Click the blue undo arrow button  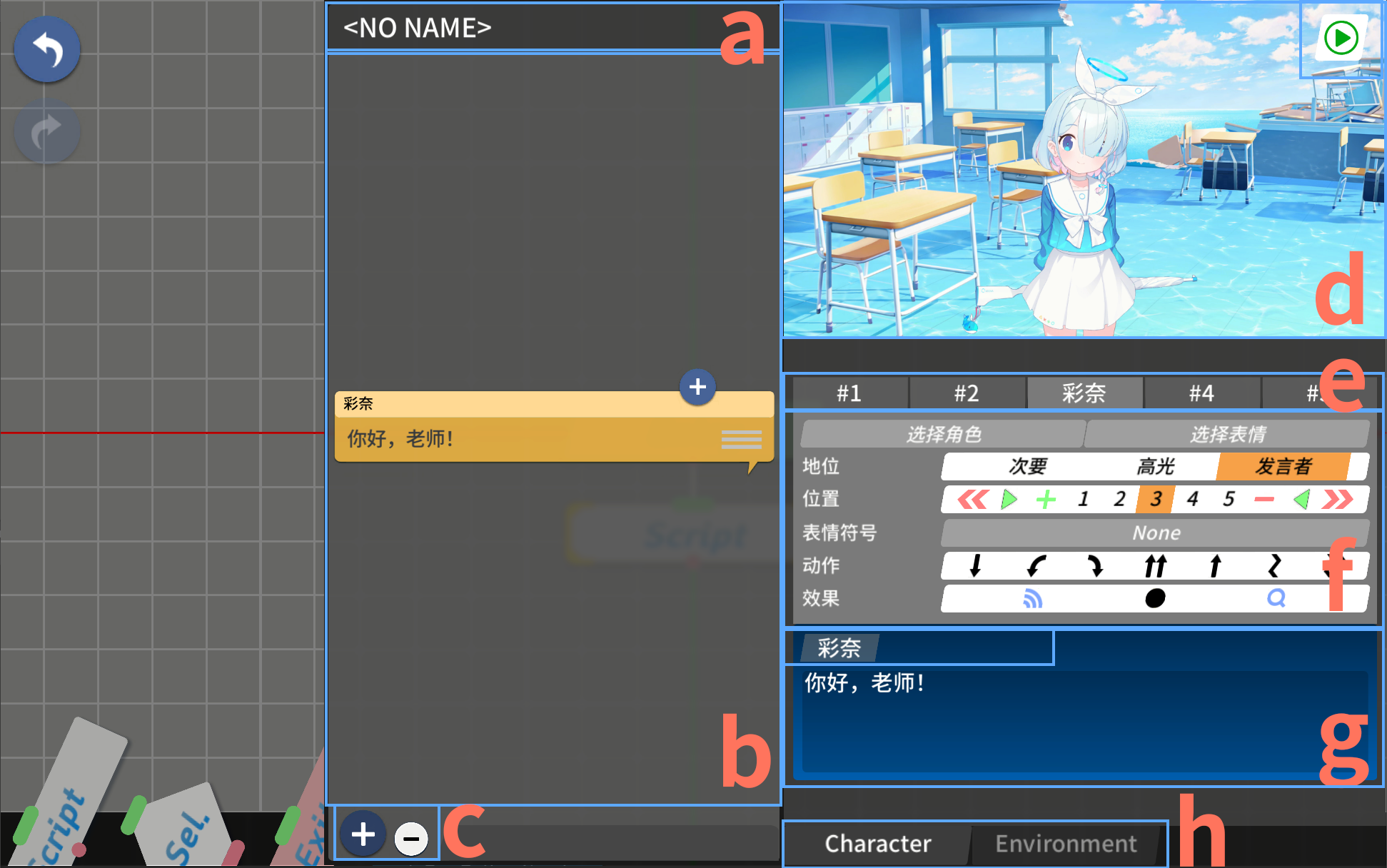[x=47, y=49]
